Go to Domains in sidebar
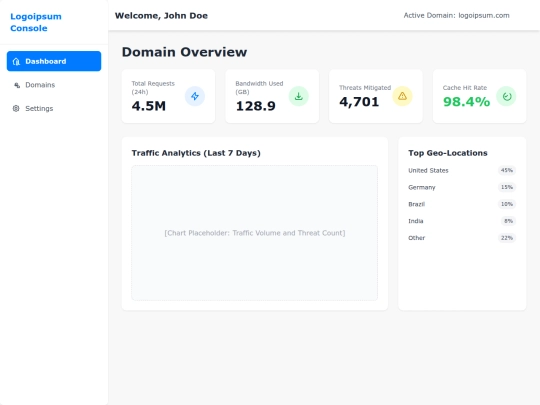Image resolution: width=540 pixels, height=405 pixels. pos(54,85)
